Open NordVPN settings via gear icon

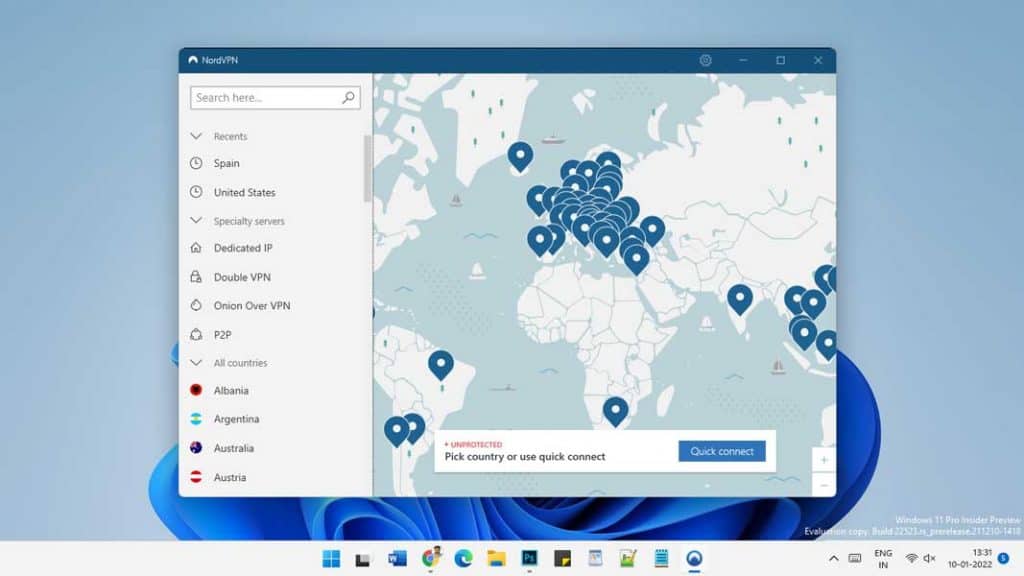(706, 60)
